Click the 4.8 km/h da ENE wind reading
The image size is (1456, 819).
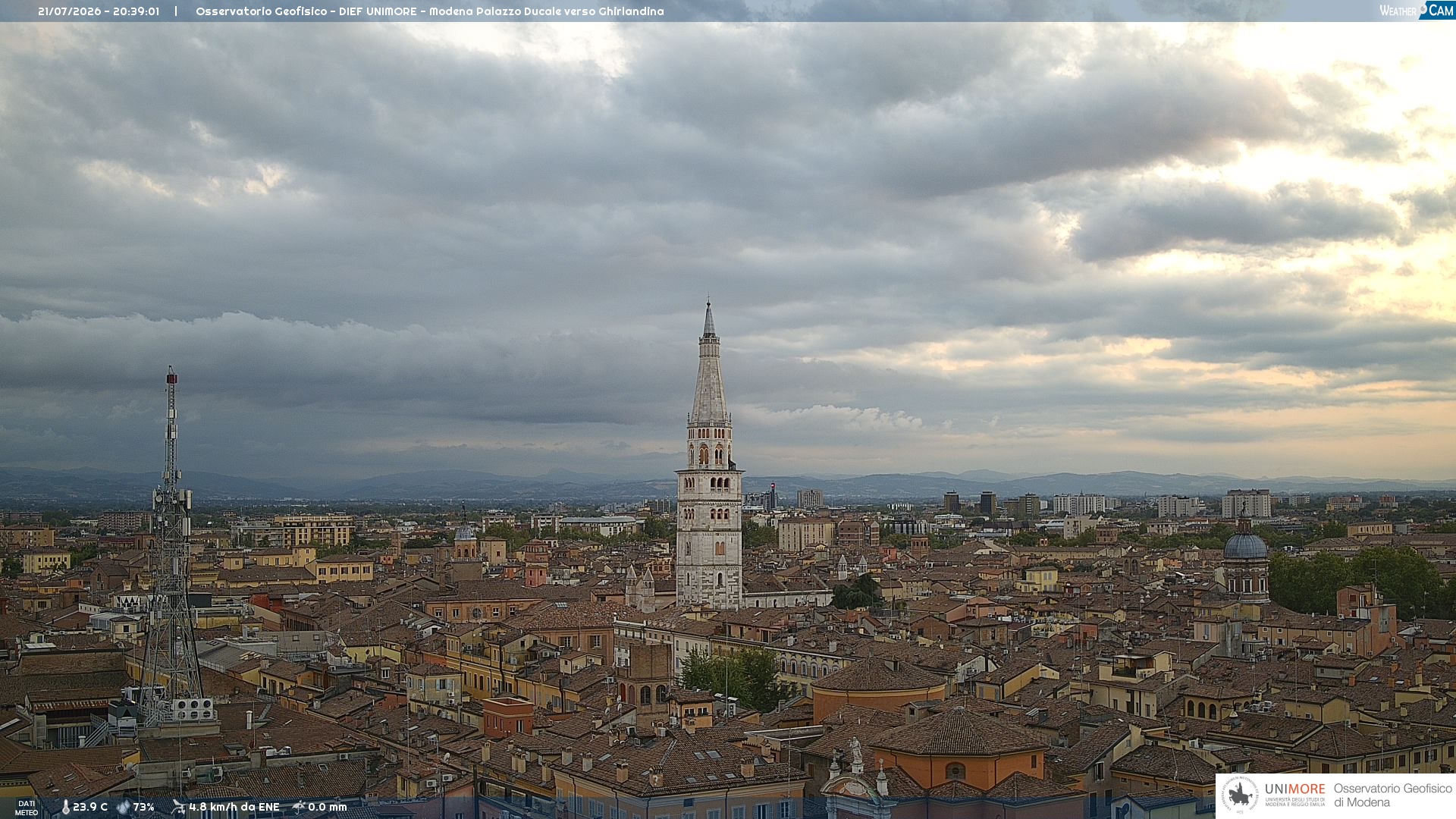[x=234, y=807]
